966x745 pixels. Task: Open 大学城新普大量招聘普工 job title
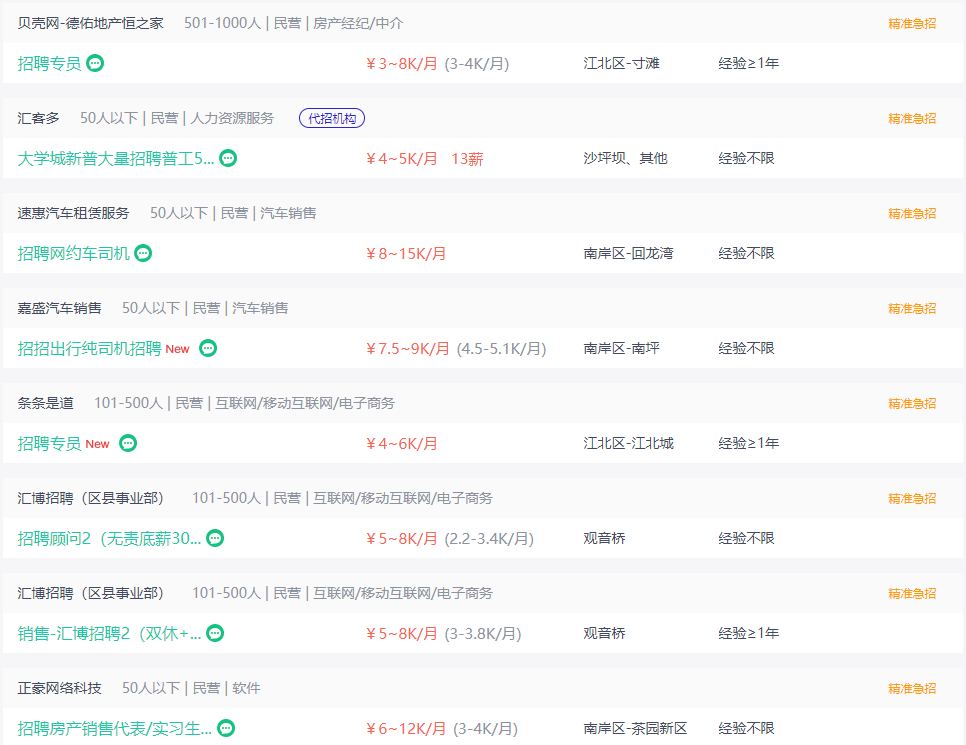[115, 158]
